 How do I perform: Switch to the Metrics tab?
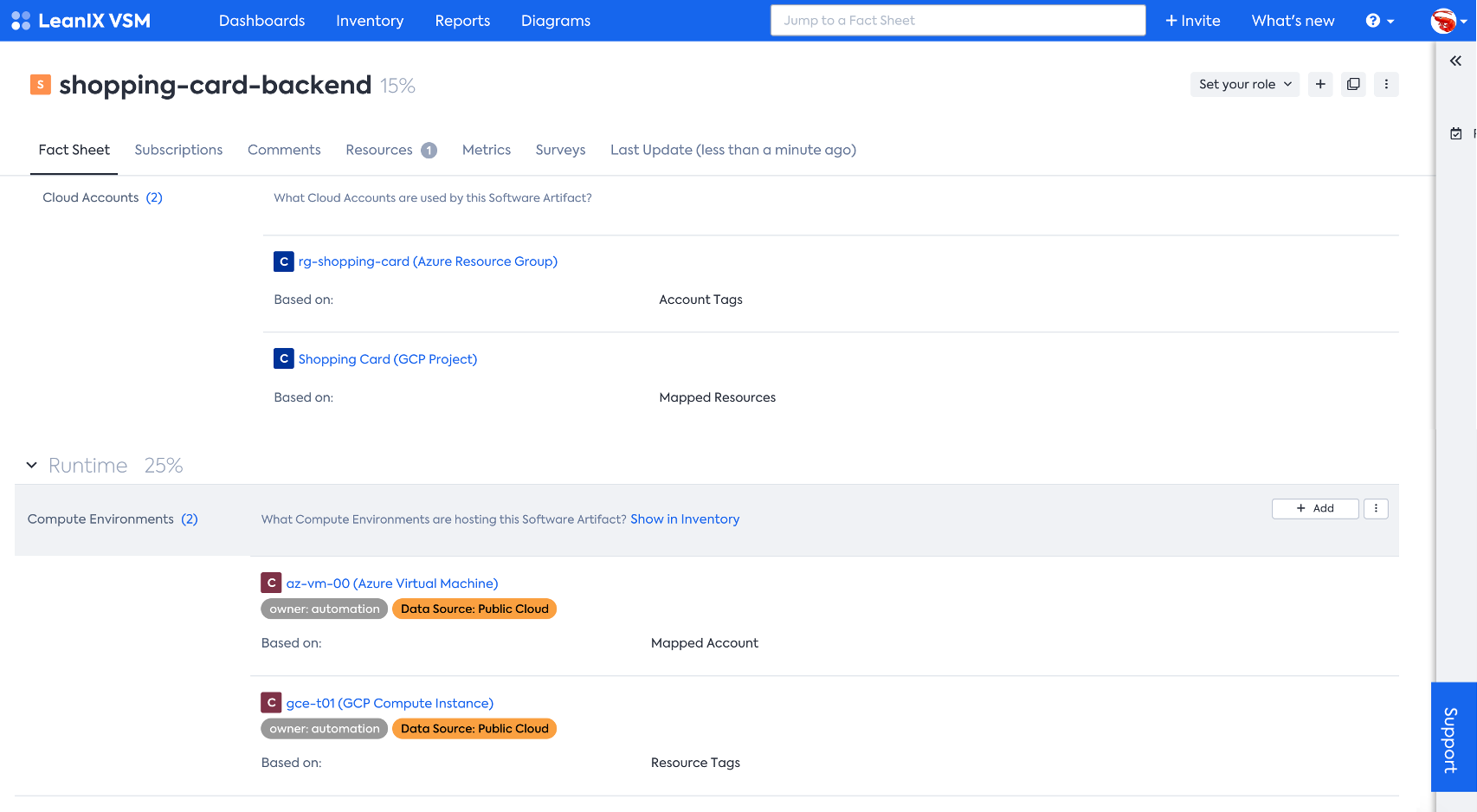[x=487, y=150]
